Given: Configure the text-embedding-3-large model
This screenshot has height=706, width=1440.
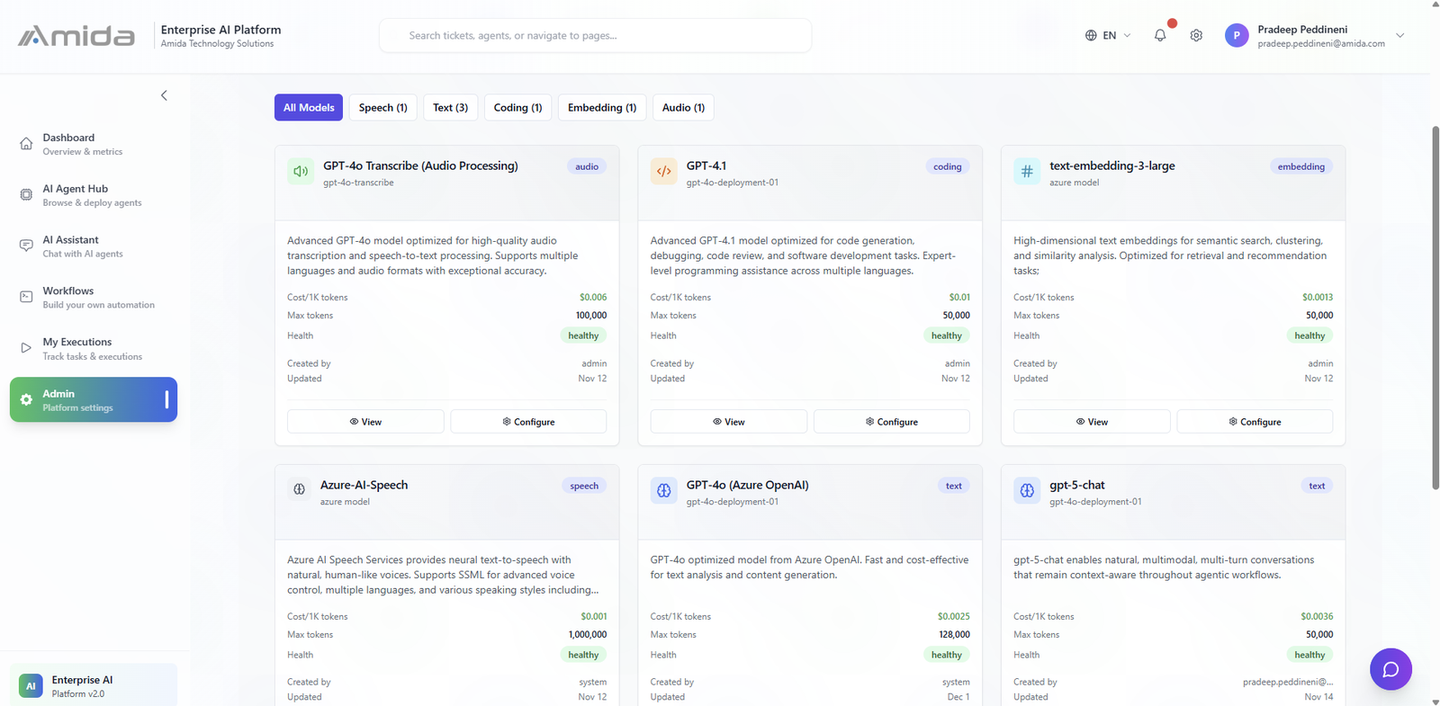Looking at the screenshot, I should 1255,421.
